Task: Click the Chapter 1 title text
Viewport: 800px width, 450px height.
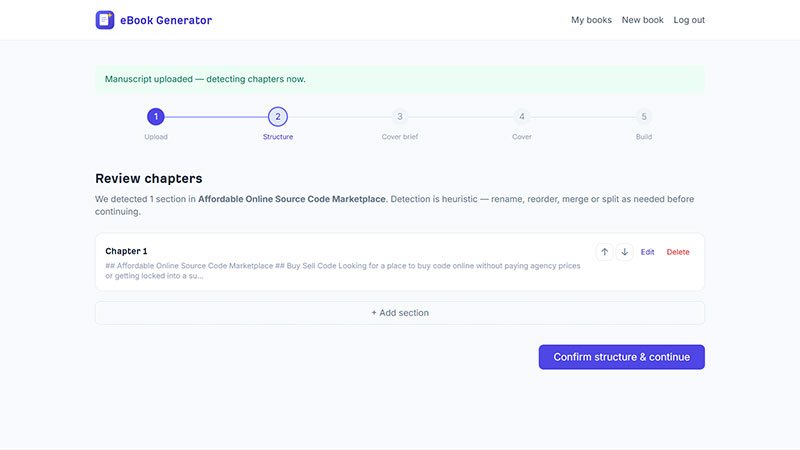Action: [126, 251]
